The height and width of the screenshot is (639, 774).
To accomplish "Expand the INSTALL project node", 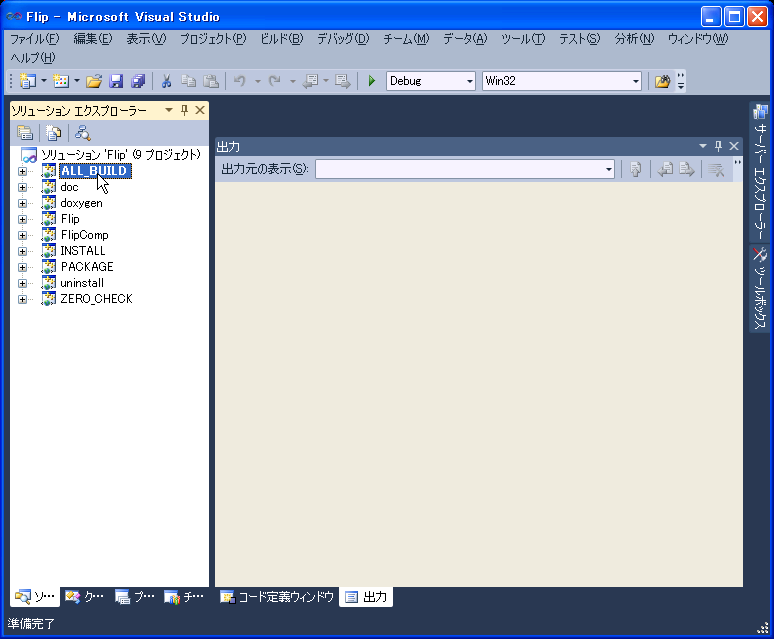I will click(22, 251).
